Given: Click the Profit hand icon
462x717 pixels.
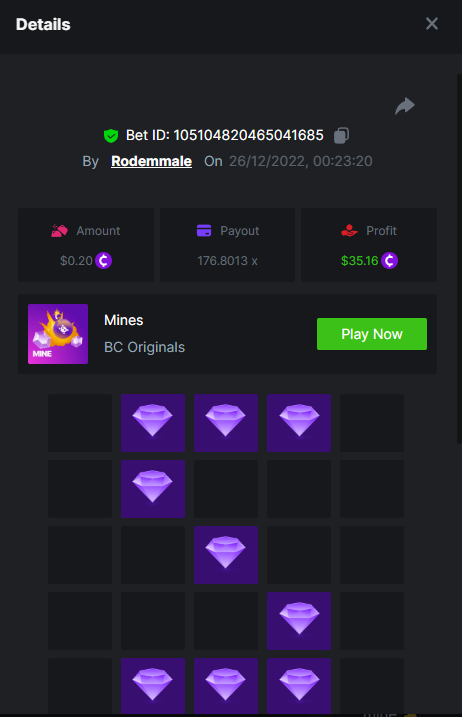Looking at the screenshot, I should click(x=349, y=230).
